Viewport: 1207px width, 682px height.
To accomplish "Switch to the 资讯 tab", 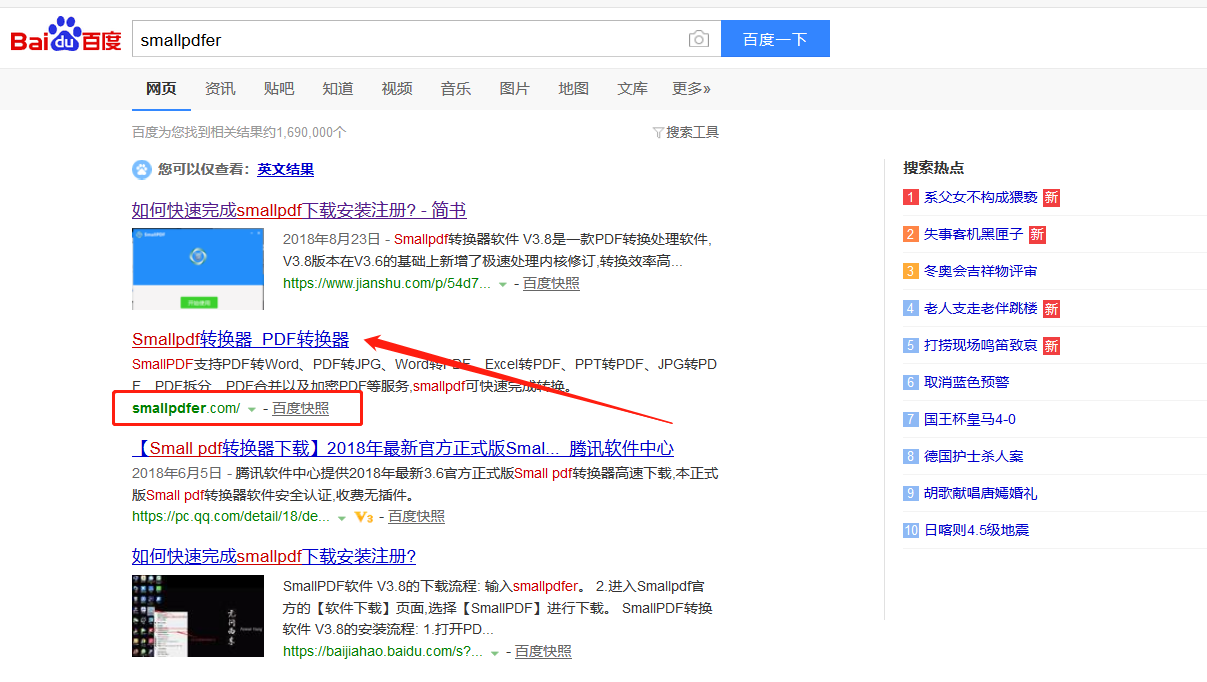I will 220,89.
